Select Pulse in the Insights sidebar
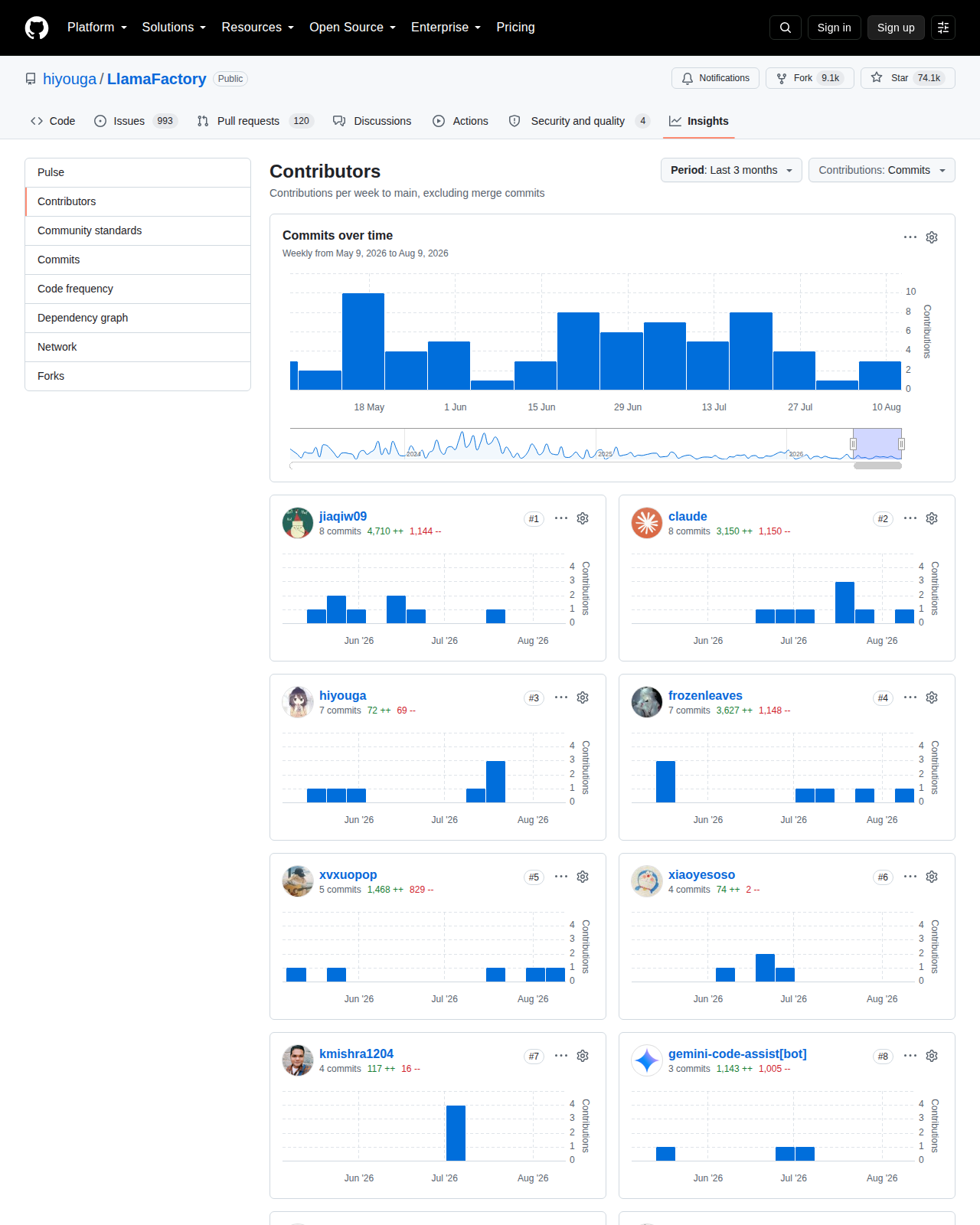The width and height of the screenshot is (980, 1225). pos(138,172)
